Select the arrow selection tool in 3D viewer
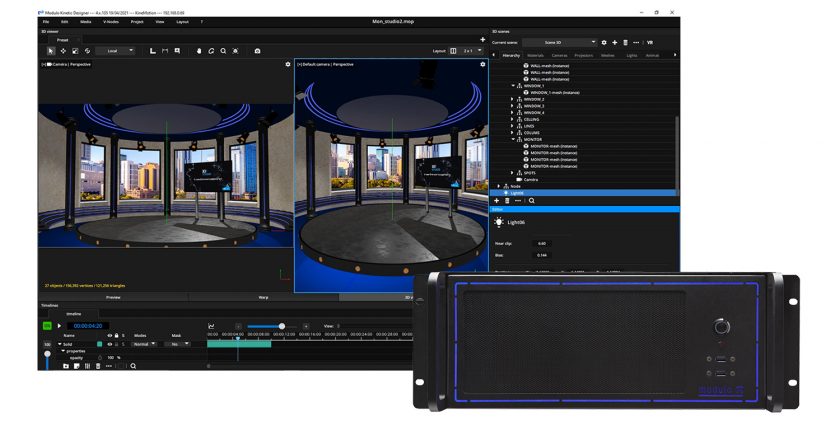 51,51
